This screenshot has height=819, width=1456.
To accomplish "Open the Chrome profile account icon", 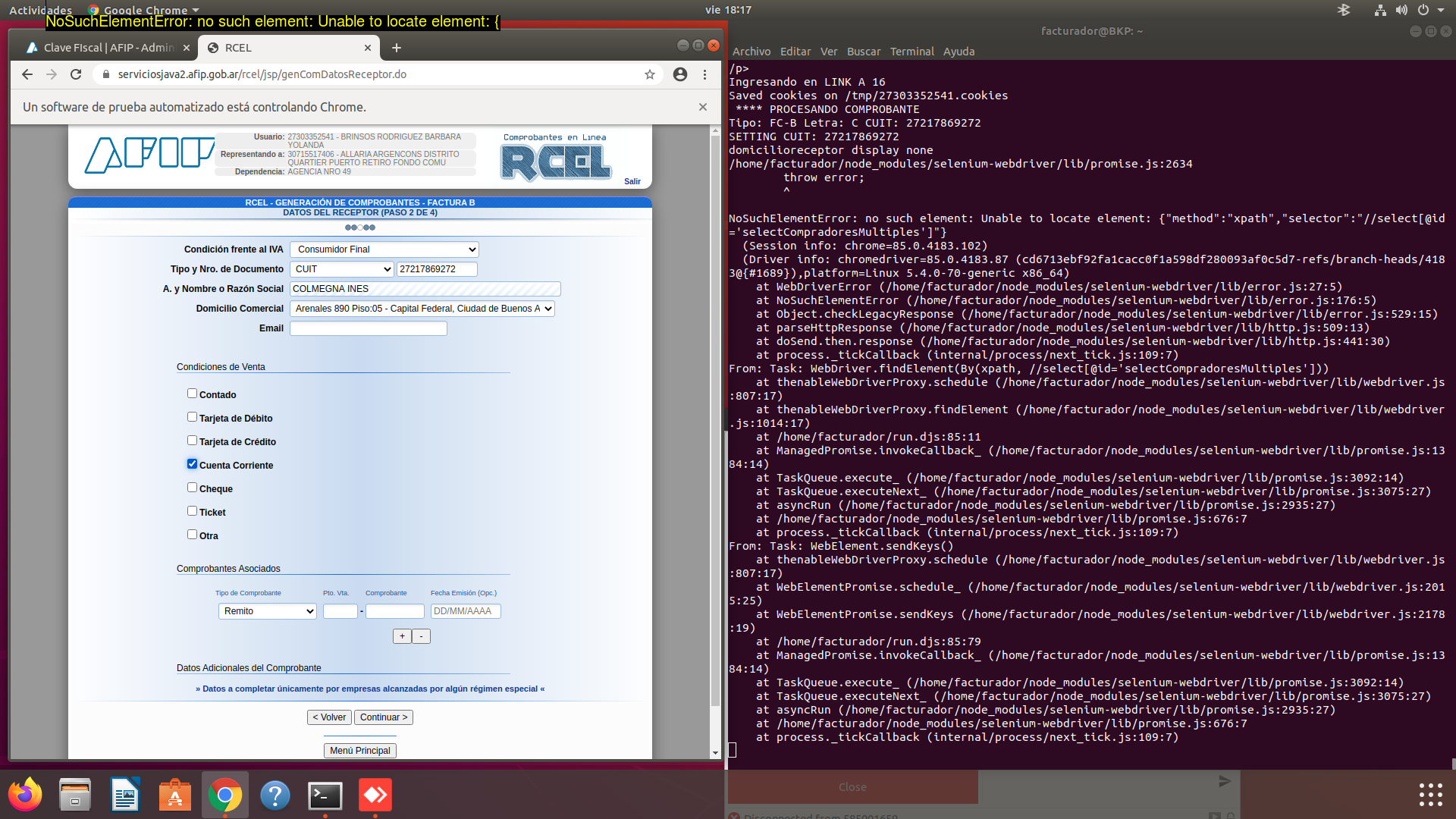I will pyautogui.click(x=680, y=74).
